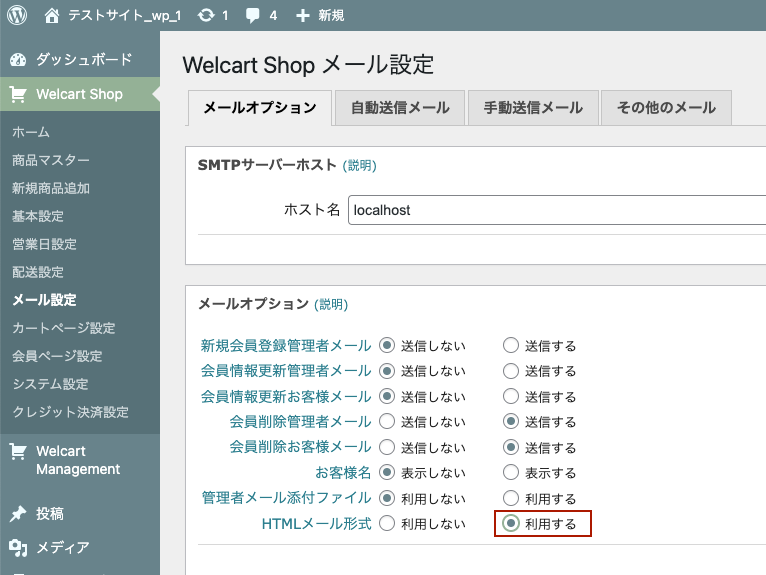Open 配送設定 submenu item

[38, 272]
